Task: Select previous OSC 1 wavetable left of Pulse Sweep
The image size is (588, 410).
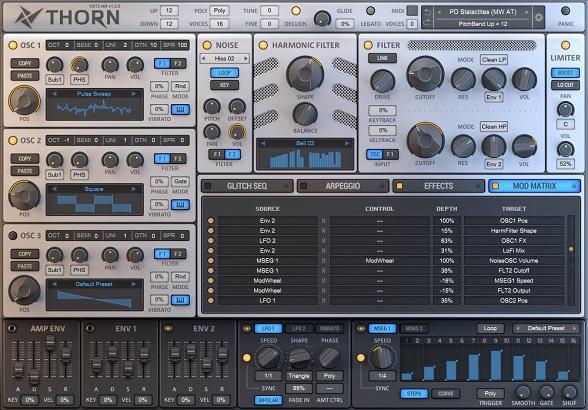Action: coord(55,94)
